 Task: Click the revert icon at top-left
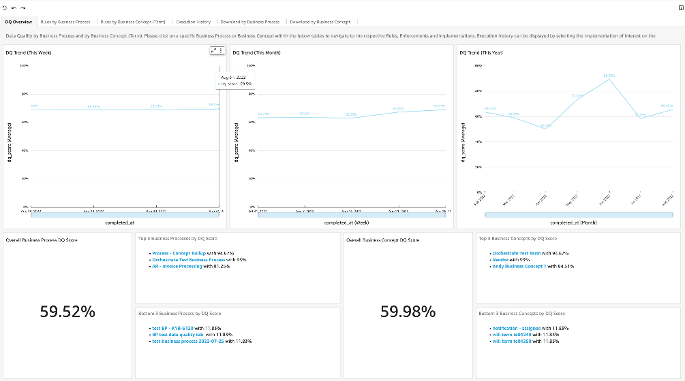pos(5,8)
